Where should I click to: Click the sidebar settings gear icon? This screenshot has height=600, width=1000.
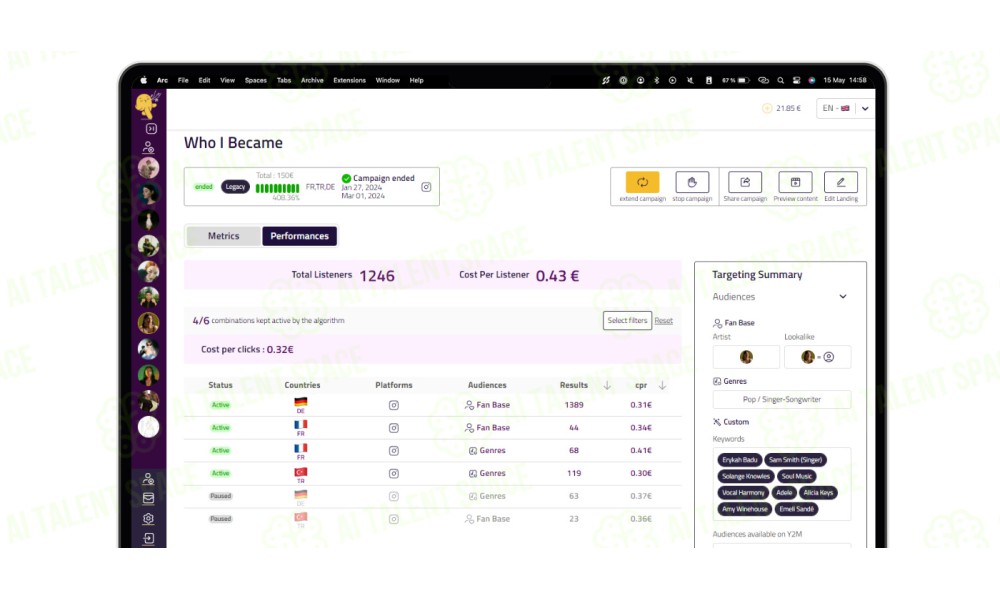click(149, 518)
